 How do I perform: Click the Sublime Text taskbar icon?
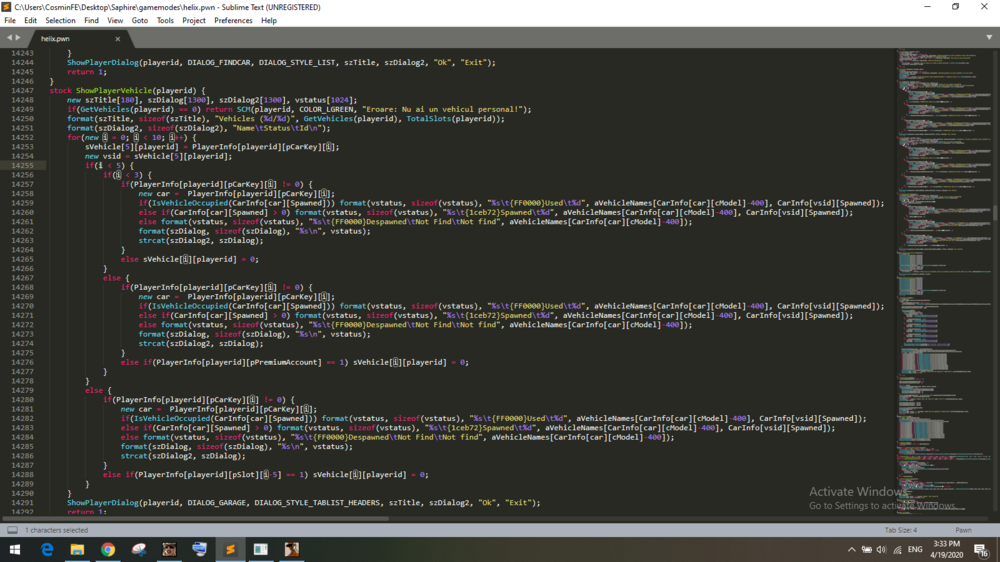pyautogui.click(x=230, y=549)
